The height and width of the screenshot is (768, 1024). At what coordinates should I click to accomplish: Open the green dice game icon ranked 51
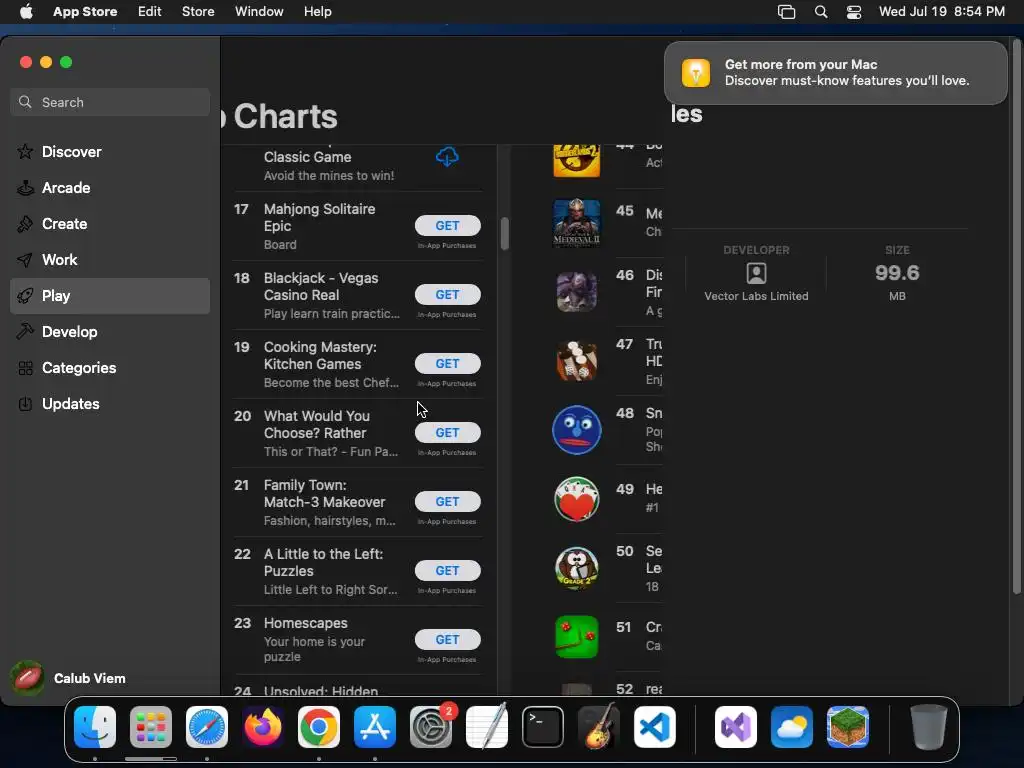pos(577,637)
